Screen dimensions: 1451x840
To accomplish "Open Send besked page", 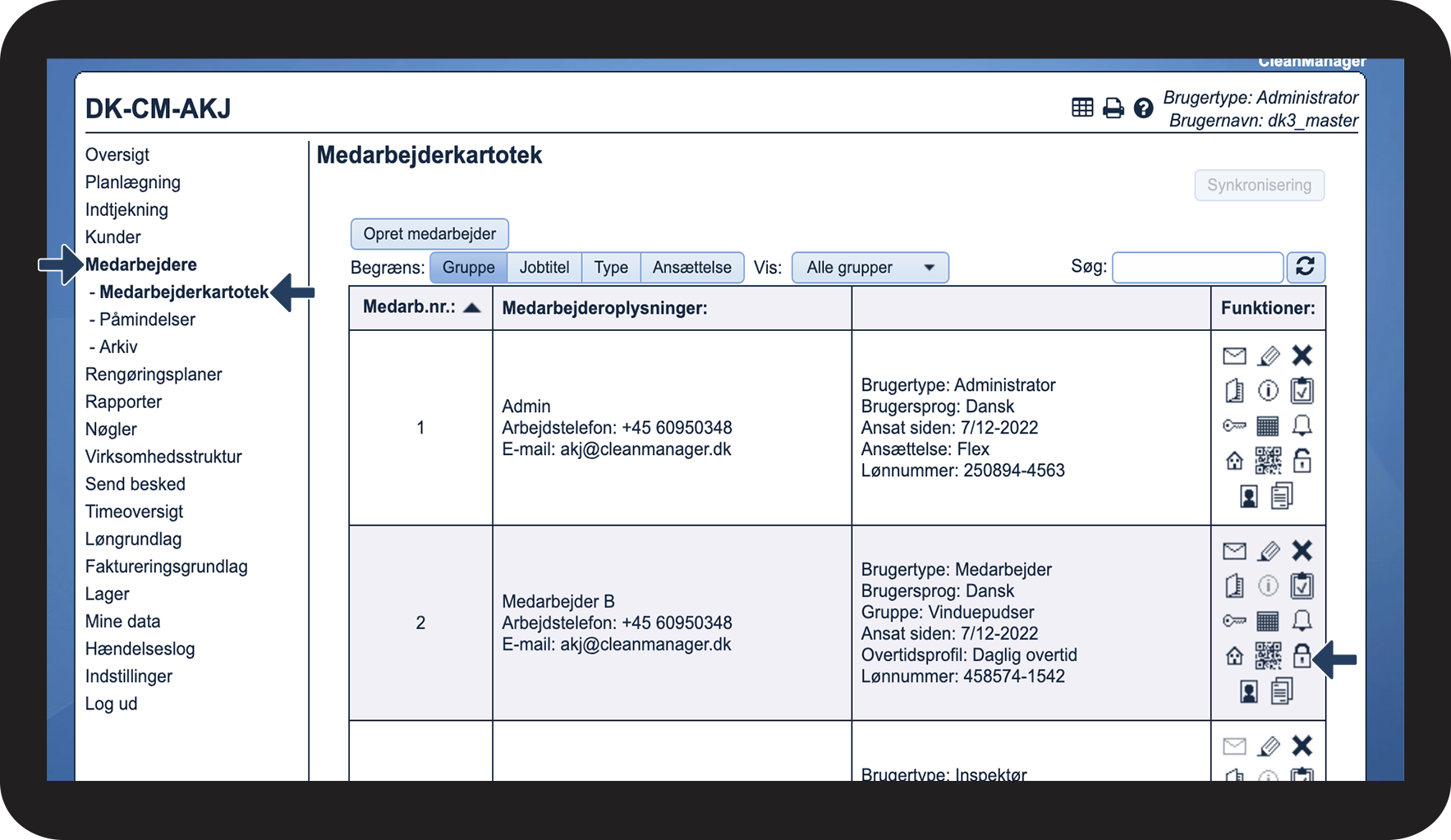I will click(x=135, y=484).
